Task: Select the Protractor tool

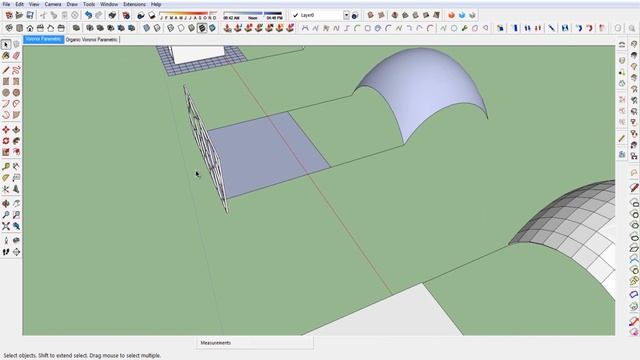Action: (6, 178)
